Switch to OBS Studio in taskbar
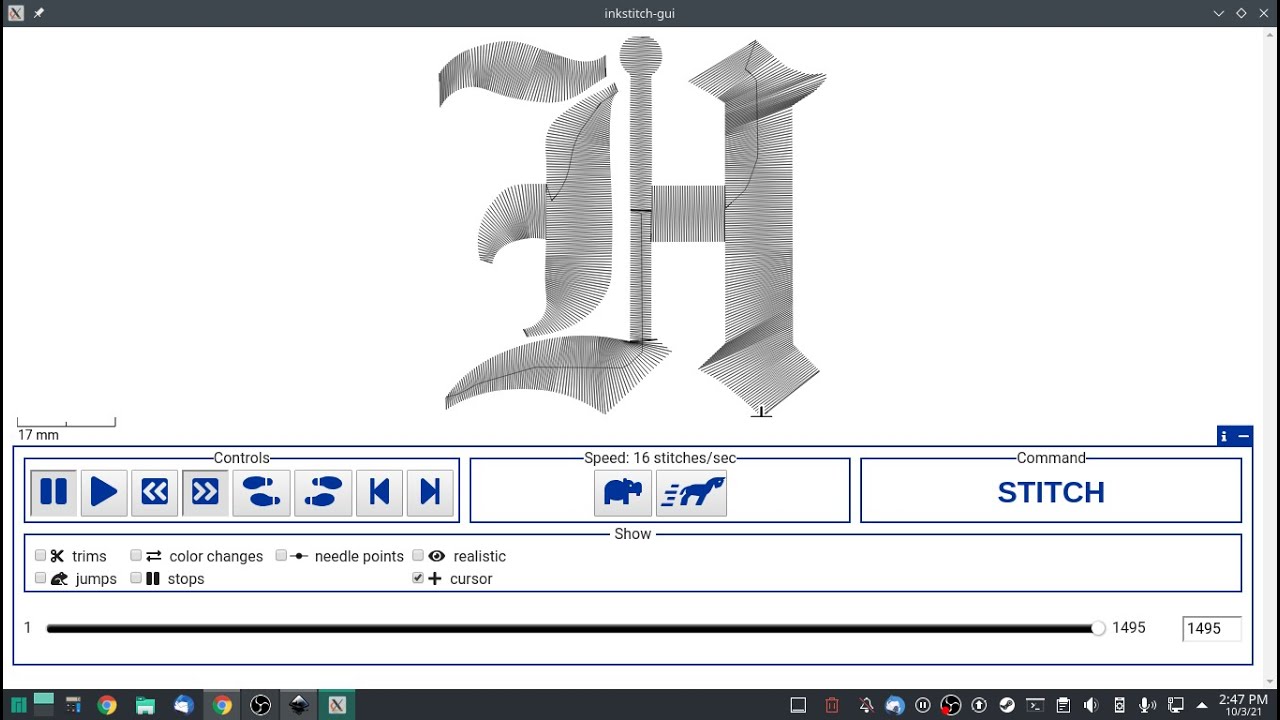This screenshot has height=720, width=1280. tap(260, 705)
